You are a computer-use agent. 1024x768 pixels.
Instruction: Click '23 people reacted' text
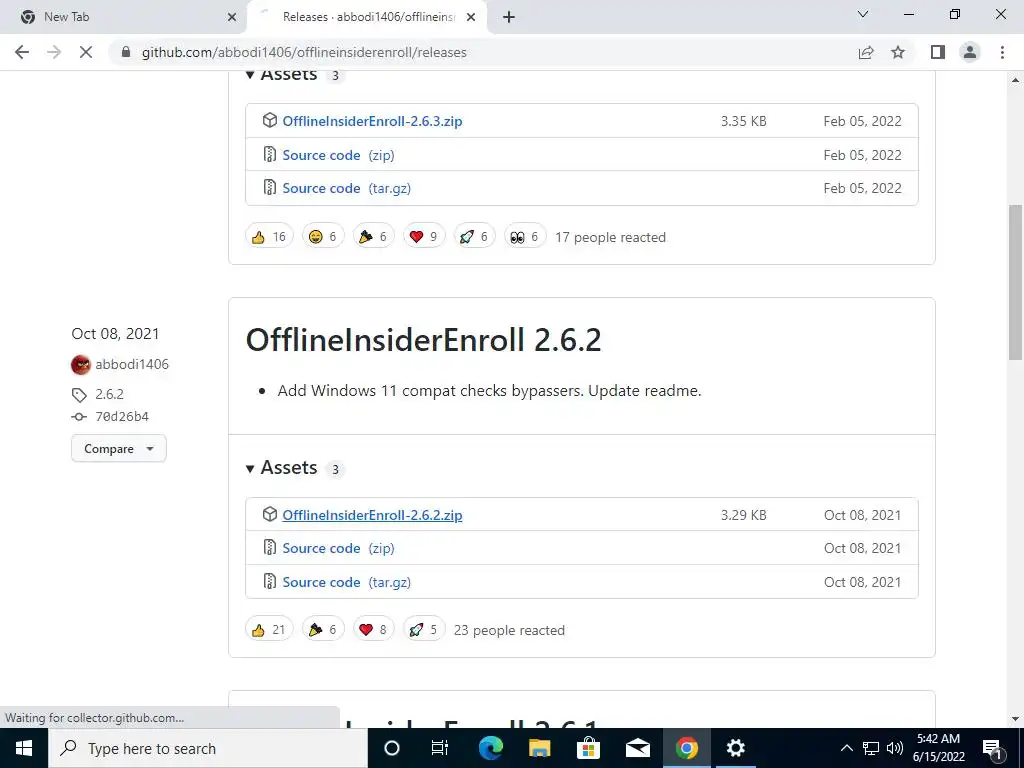[509, 630]
